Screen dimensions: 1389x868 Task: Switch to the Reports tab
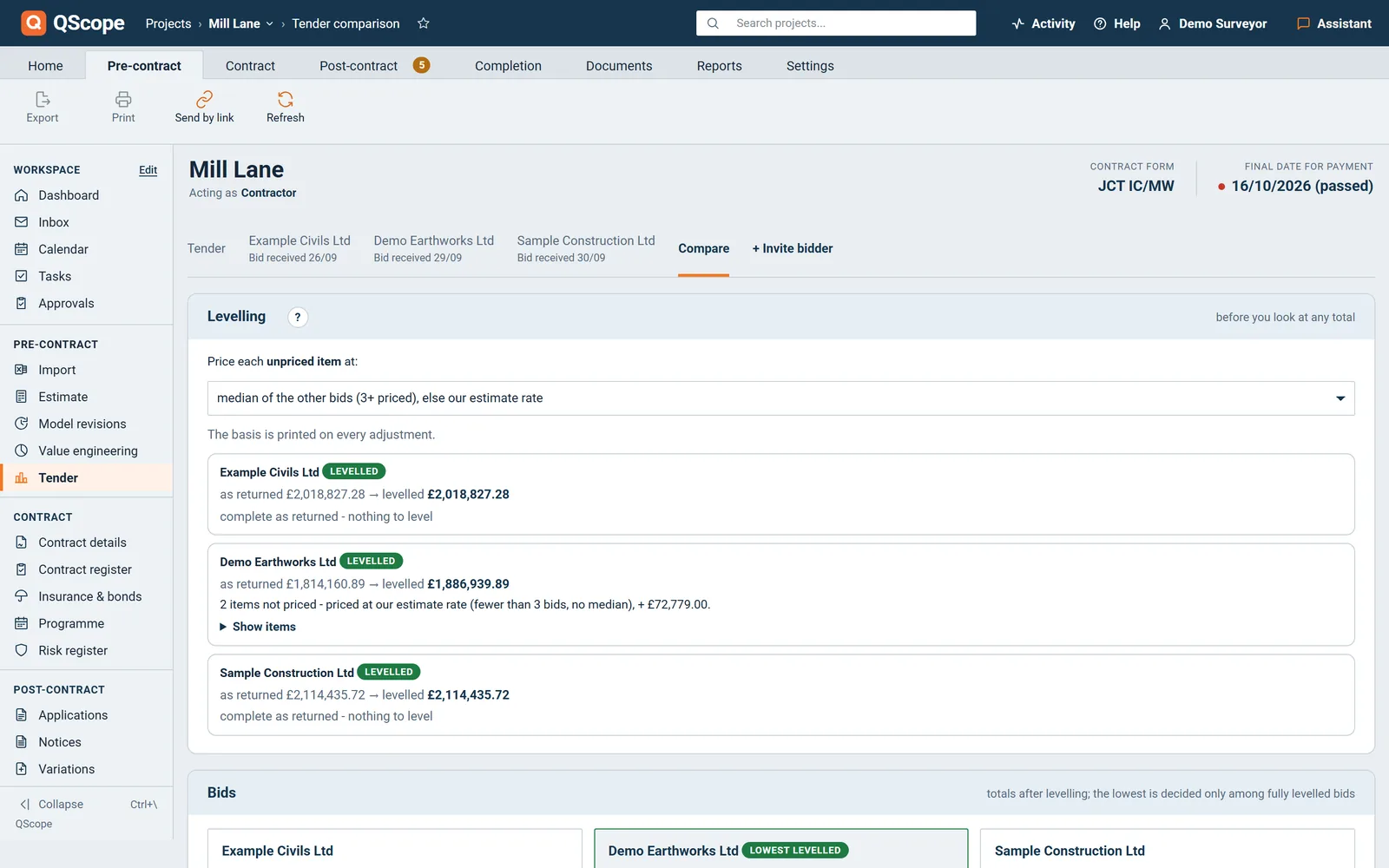719,66
